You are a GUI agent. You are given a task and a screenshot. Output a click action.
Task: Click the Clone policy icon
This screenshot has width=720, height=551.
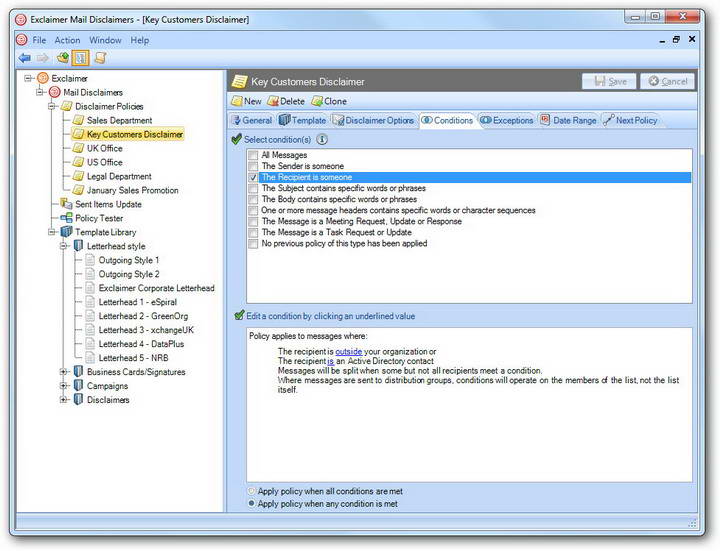[x=316, y=101]
